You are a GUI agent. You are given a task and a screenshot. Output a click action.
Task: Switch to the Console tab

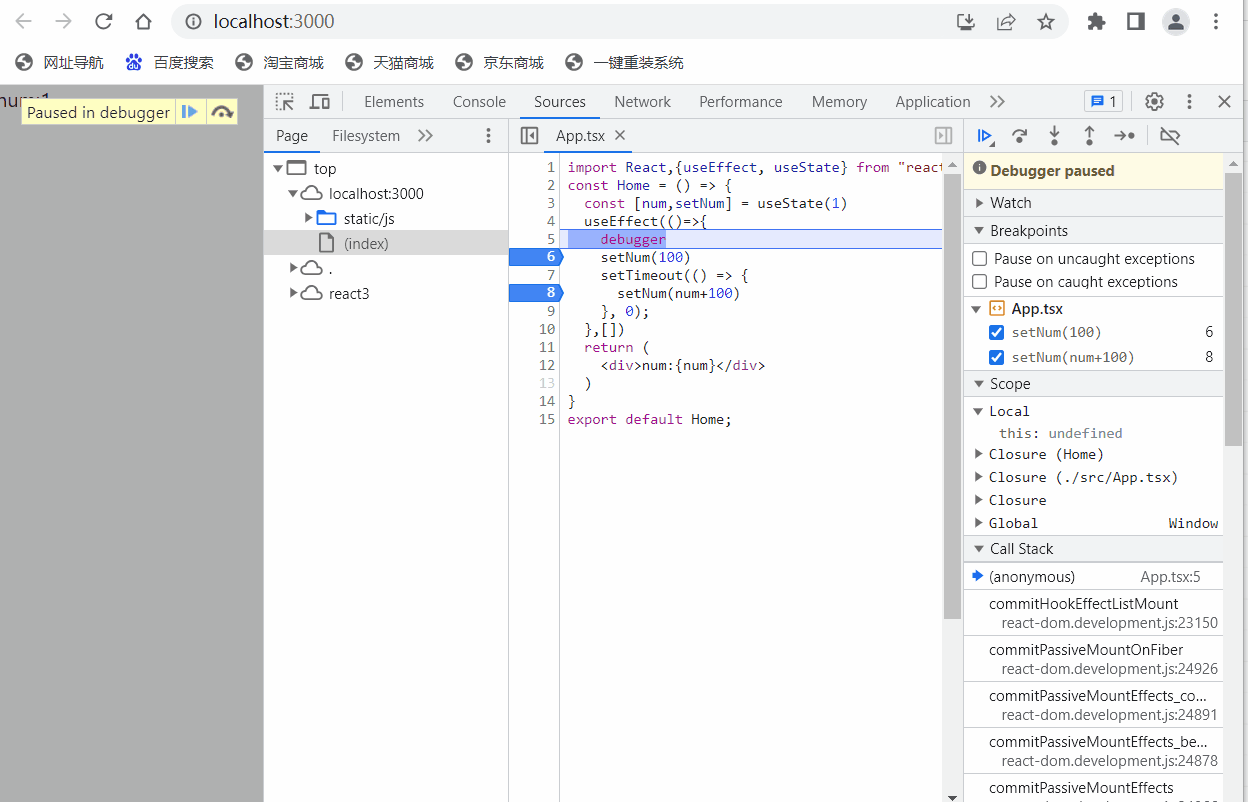tap(479, 101)
